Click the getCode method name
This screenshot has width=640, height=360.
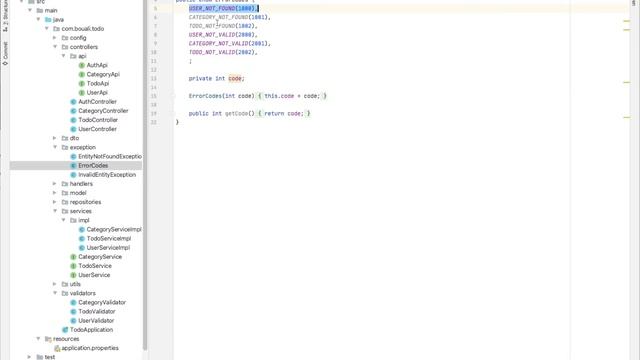pyautogui.click(x=236, y=113)
